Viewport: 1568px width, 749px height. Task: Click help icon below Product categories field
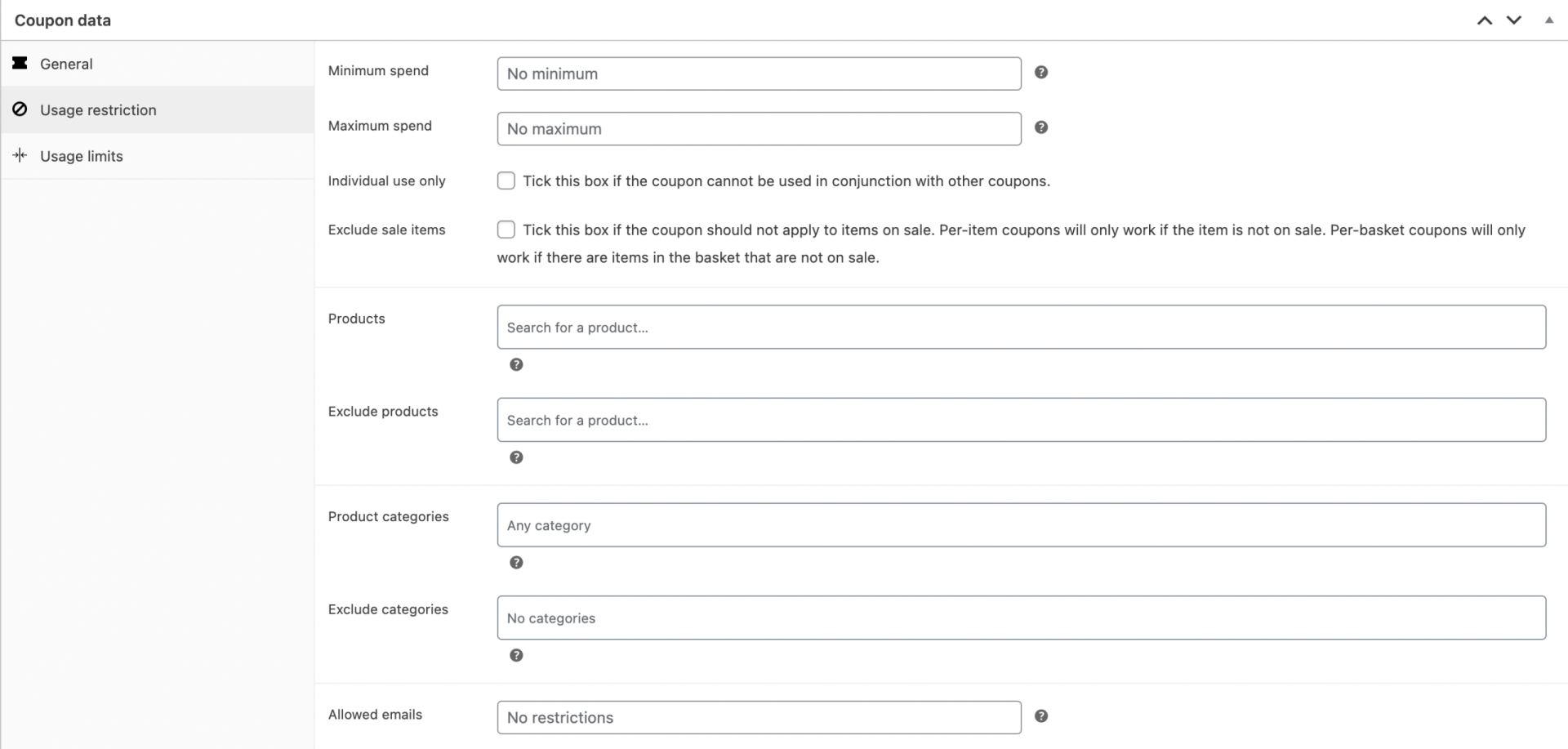pos(516,563)
